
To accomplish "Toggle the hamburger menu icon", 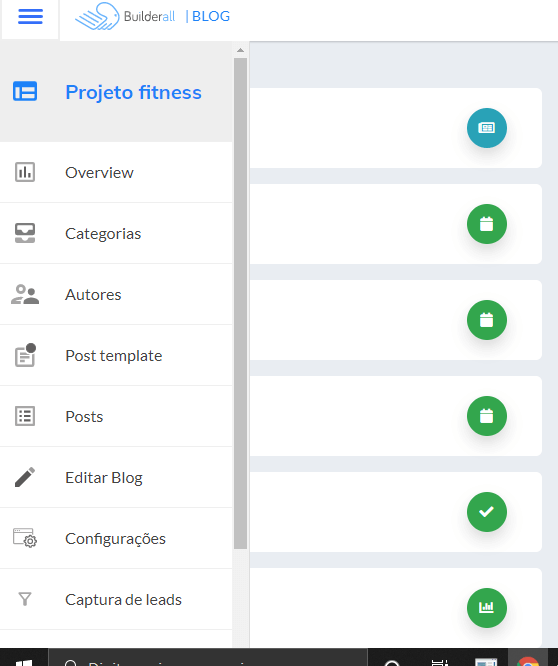I will (x=30, y=17).
